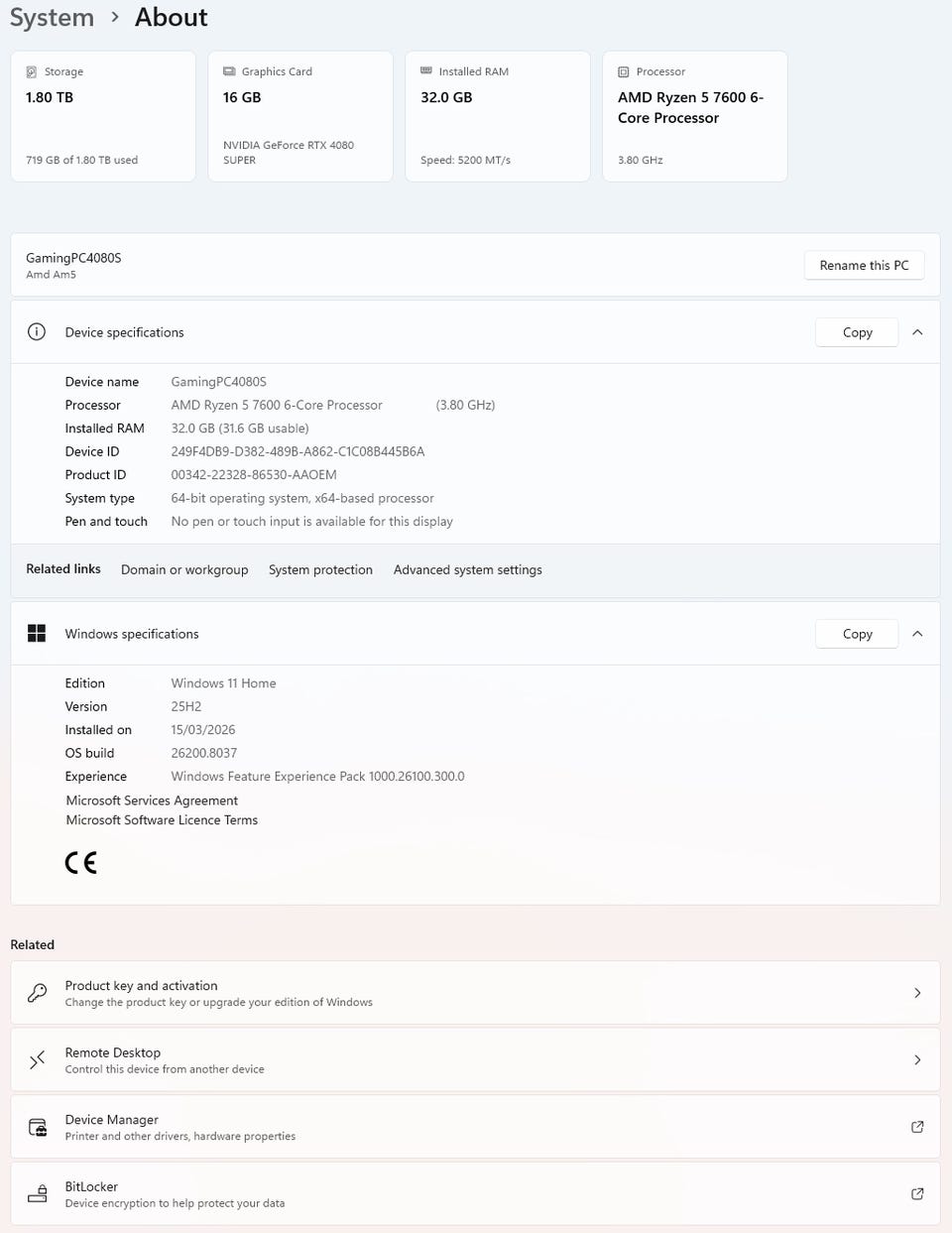Collapse the Windows specifications section
Screen dimensions: 952x1233
(x=917, y=634)
